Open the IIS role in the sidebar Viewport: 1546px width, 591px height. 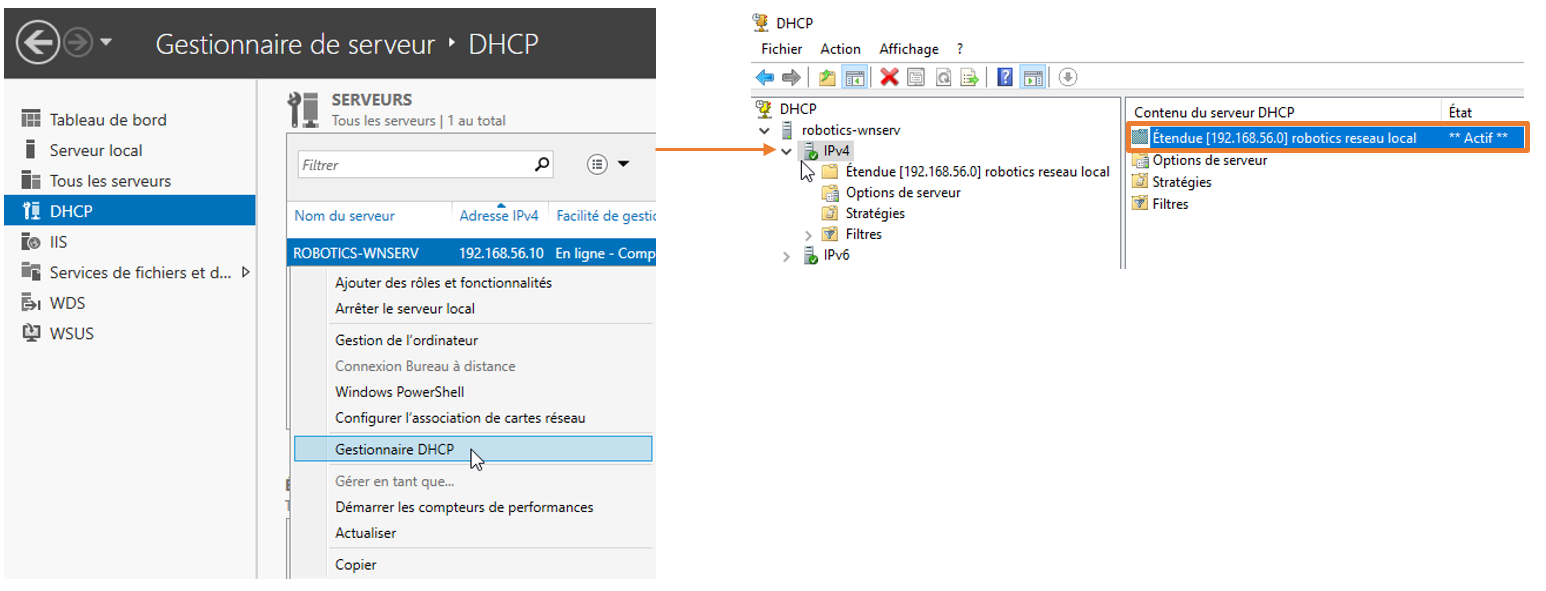[x=58, y=242]
